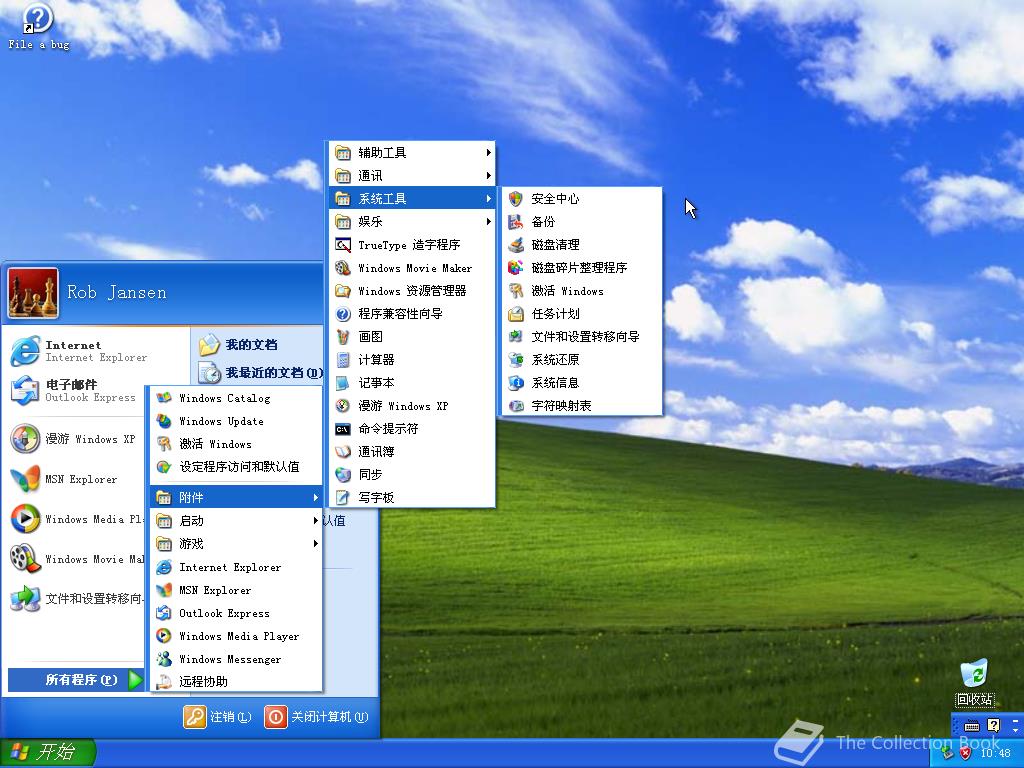The height and width of the screenshot is (768, 1024).
Task: Click red security shield tray icon
Action: 965,753
